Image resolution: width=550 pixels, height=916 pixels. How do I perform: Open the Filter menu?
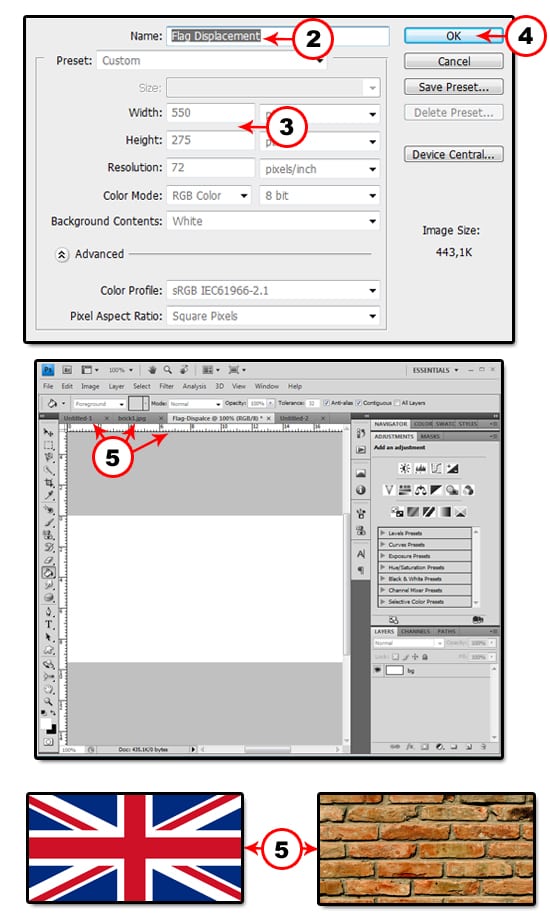coord(167,387)
